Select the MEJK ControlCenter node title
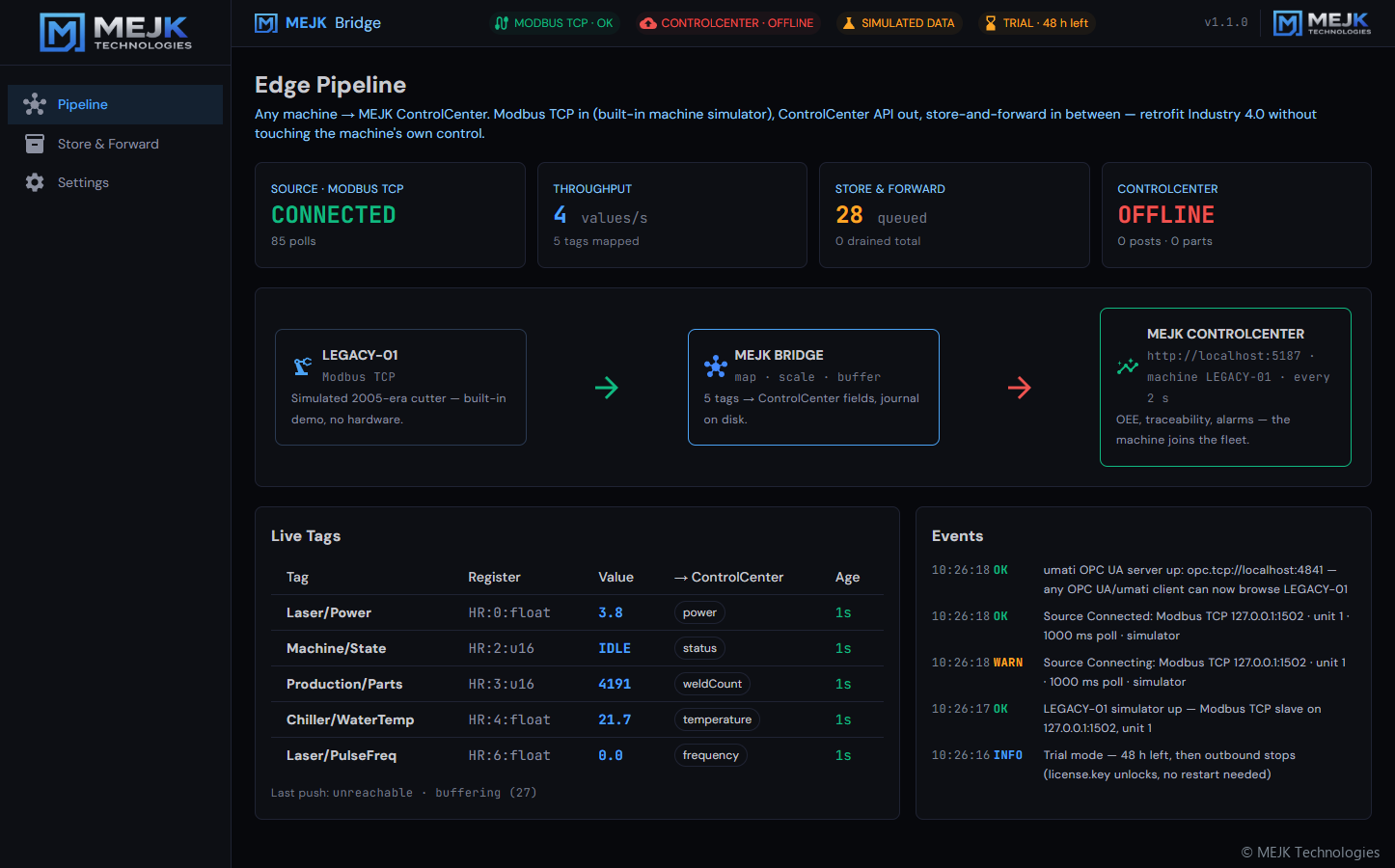 coord(1225,334)
